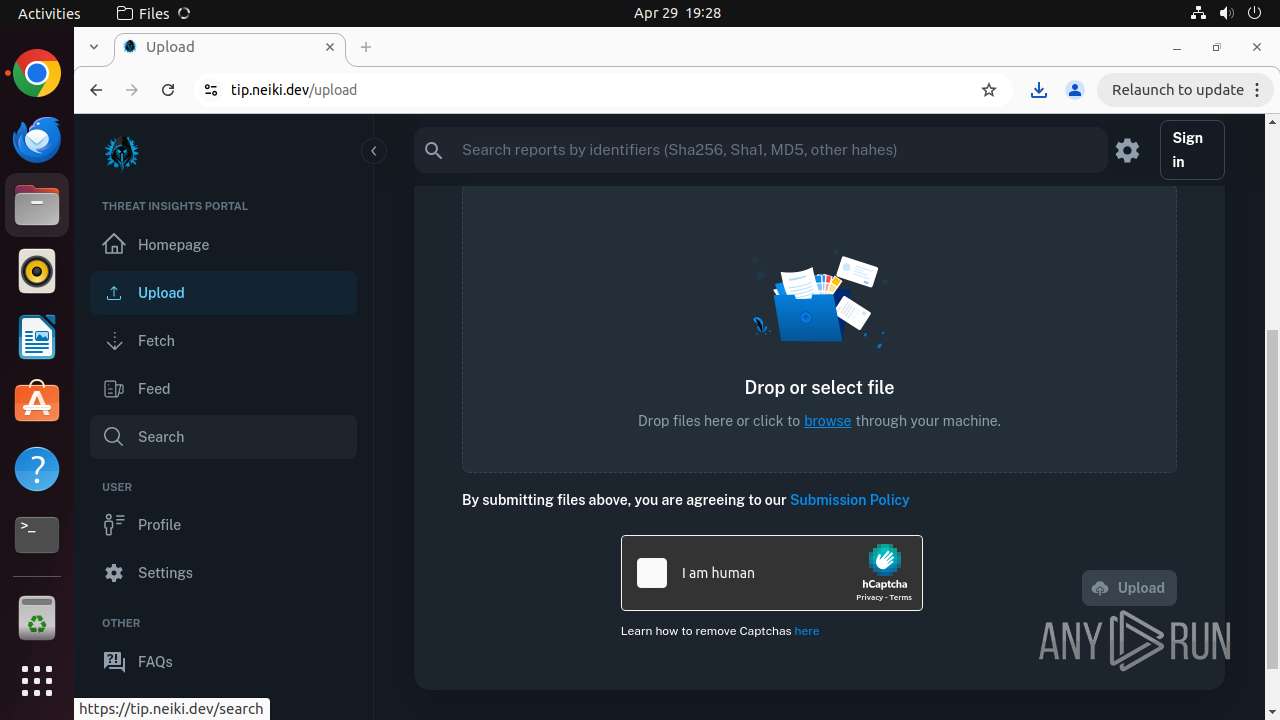
Task: Check the I am human checkbox
Action: pos(652,573)
